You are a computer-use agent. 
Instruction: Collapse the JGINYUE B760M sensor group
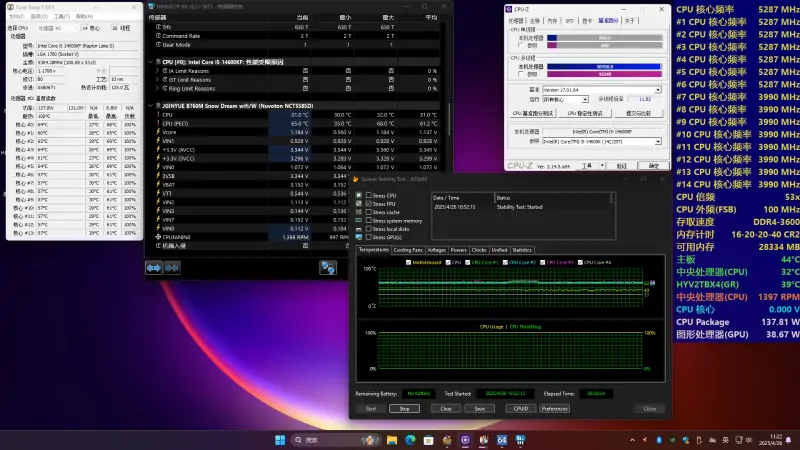click(150, 105)
